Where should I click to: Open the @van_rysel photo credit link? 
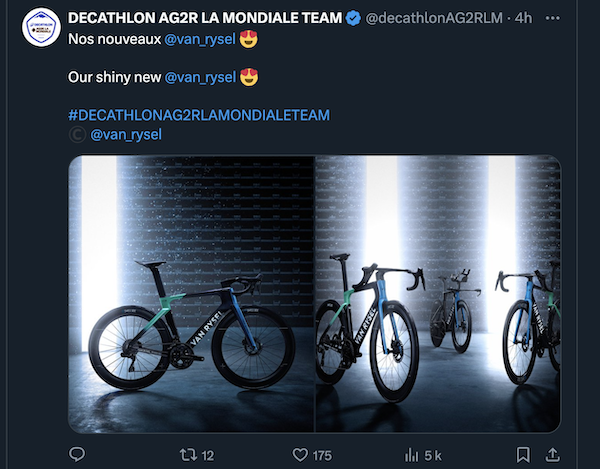click(125, 134)
